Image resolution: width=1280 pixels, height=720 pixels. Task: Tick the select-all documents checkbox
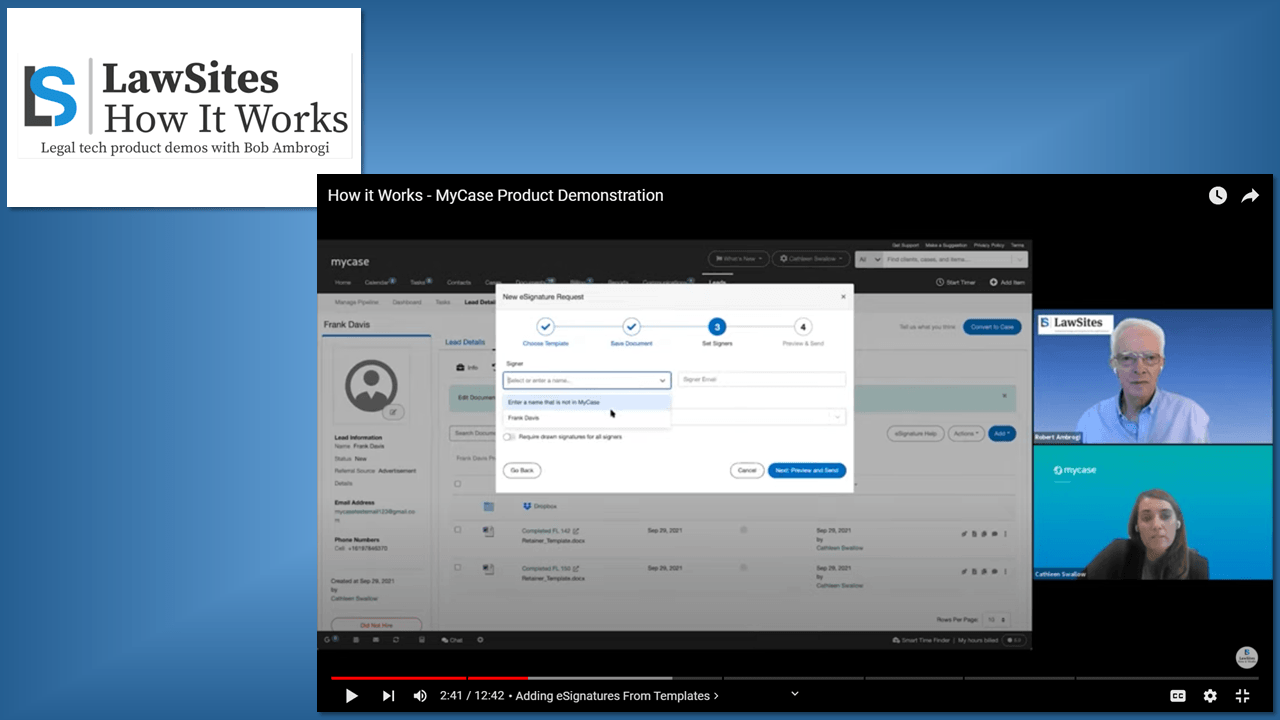click(x=458, y=484)
